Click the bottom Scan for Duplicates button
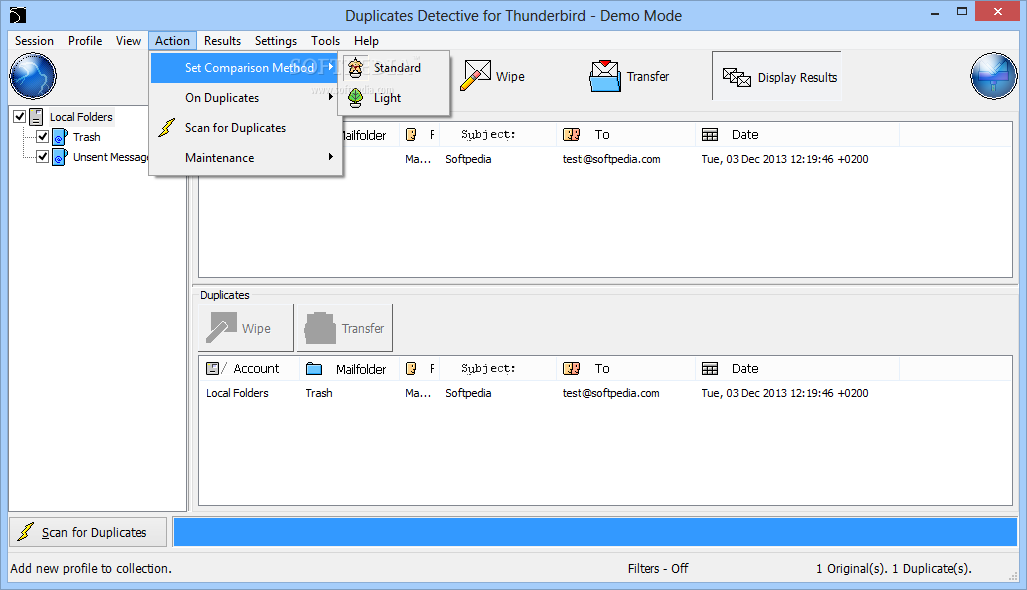Screen dimensions: 1027x590 click(88, 532)
